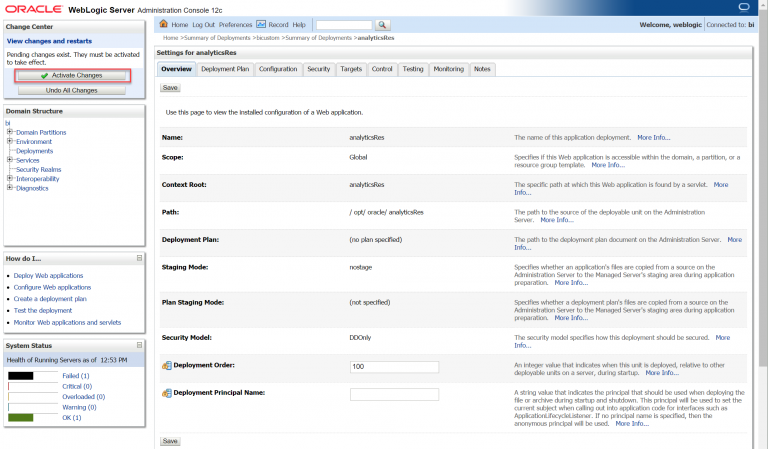Click Undo All Changes button
This screenshot has height=449, width=768.
point(71,90)
